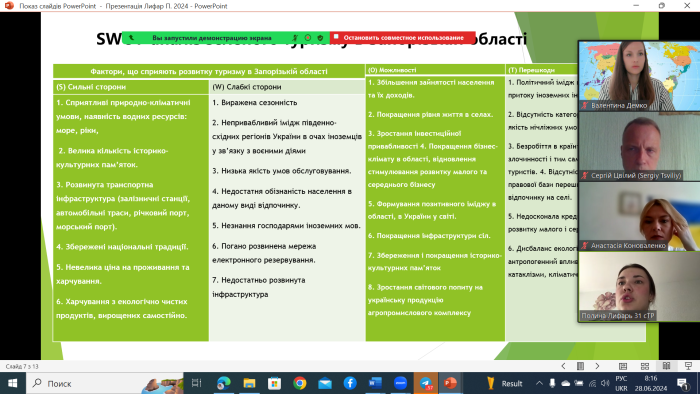Click the Result trophy item on taskbar
The image size is (700, 394).
pyautogui.click(x=504, y=383)
